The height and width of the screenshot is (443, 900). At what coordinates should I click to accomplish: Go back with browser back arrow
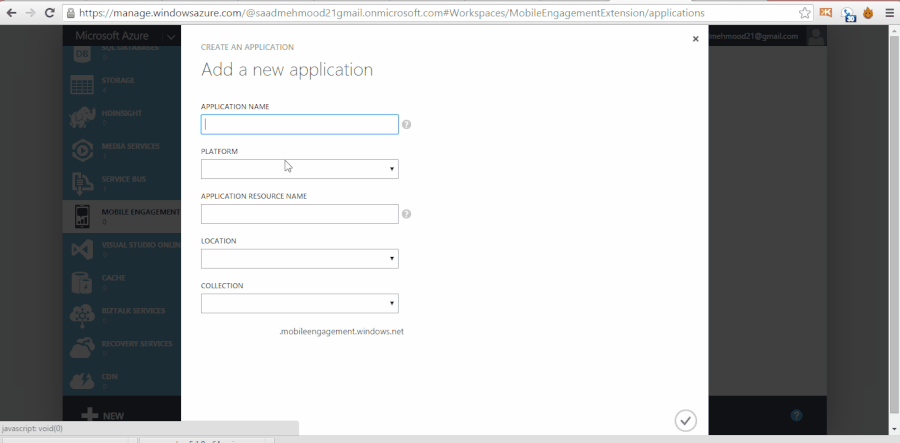click(11, 13)
